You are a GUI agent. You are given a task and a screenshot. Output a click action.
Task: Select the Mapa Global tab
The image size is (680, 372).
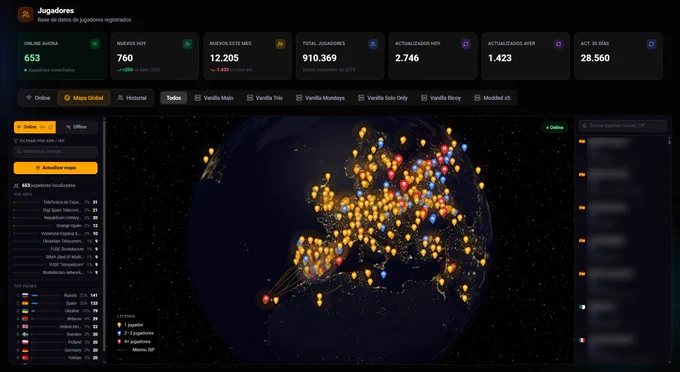point(84,98)
